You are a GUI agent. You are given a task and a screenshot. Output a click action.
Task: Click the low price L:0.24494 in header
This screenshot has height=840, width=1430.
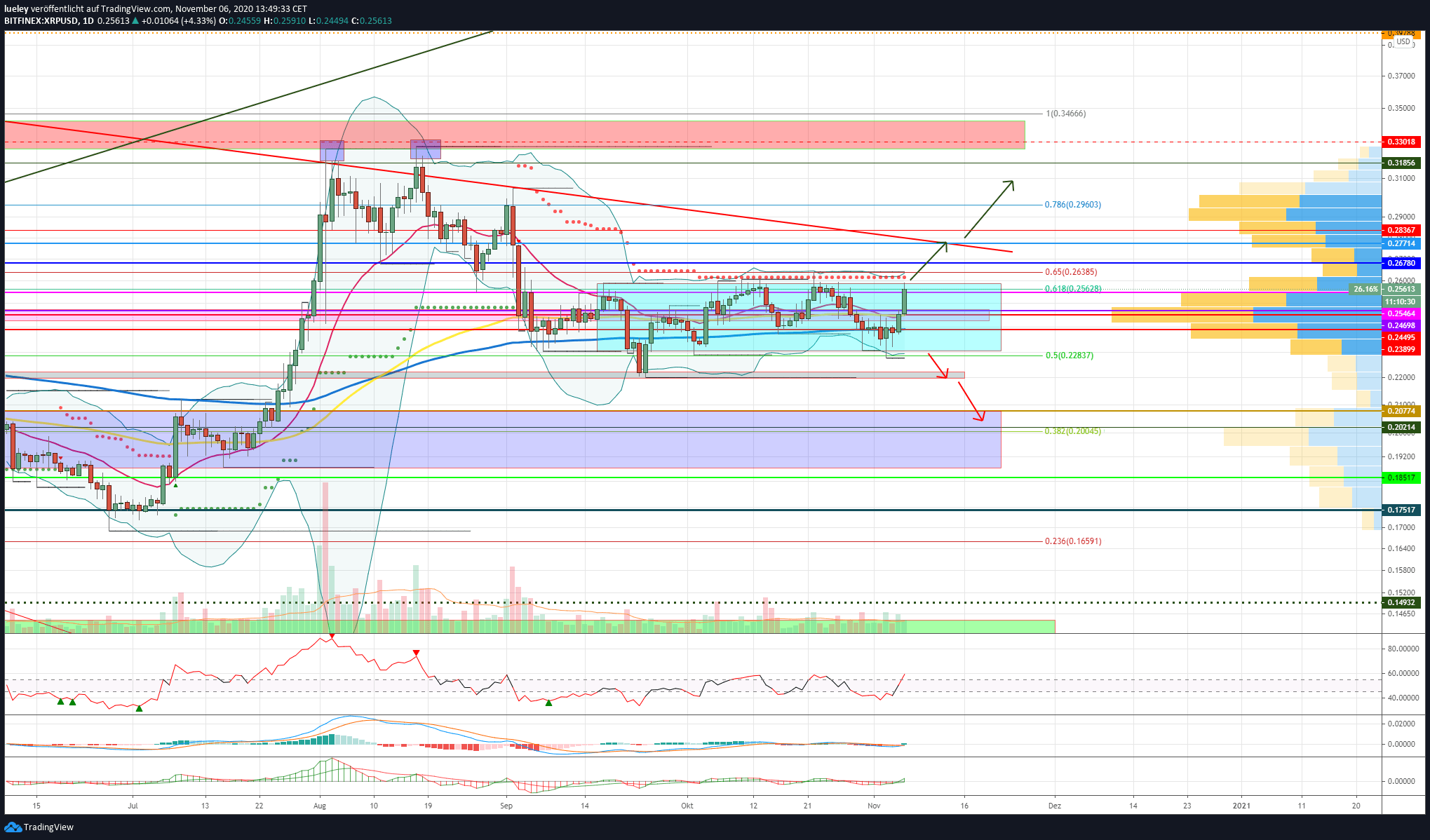coord(328,21)
